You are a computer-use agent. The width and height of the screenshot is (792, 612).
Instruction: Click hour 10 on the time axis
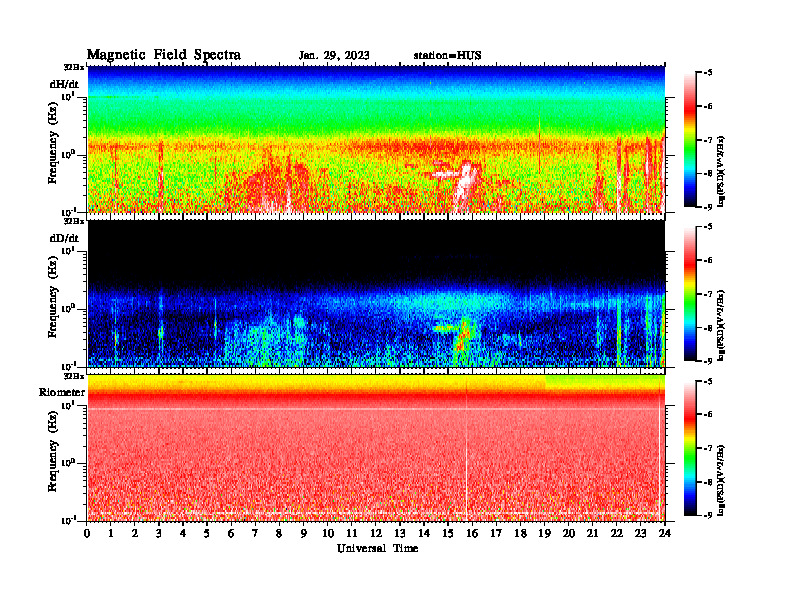(328, 534)
